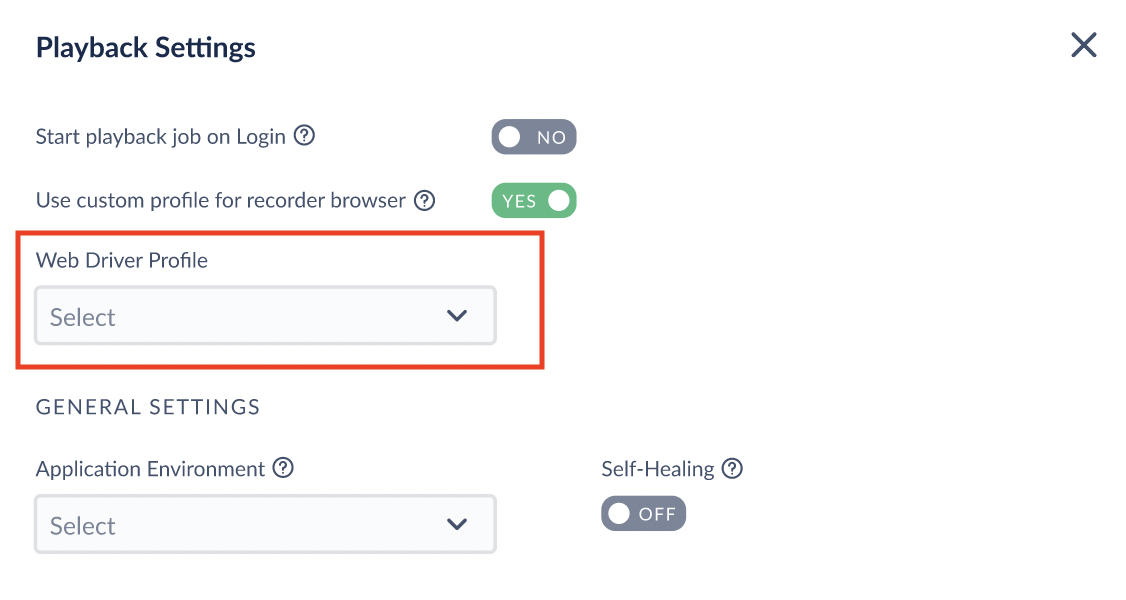This screenshot has width=1126, height=600.
Task: View the Application Environment help tooltip icon
Action: 284,468
